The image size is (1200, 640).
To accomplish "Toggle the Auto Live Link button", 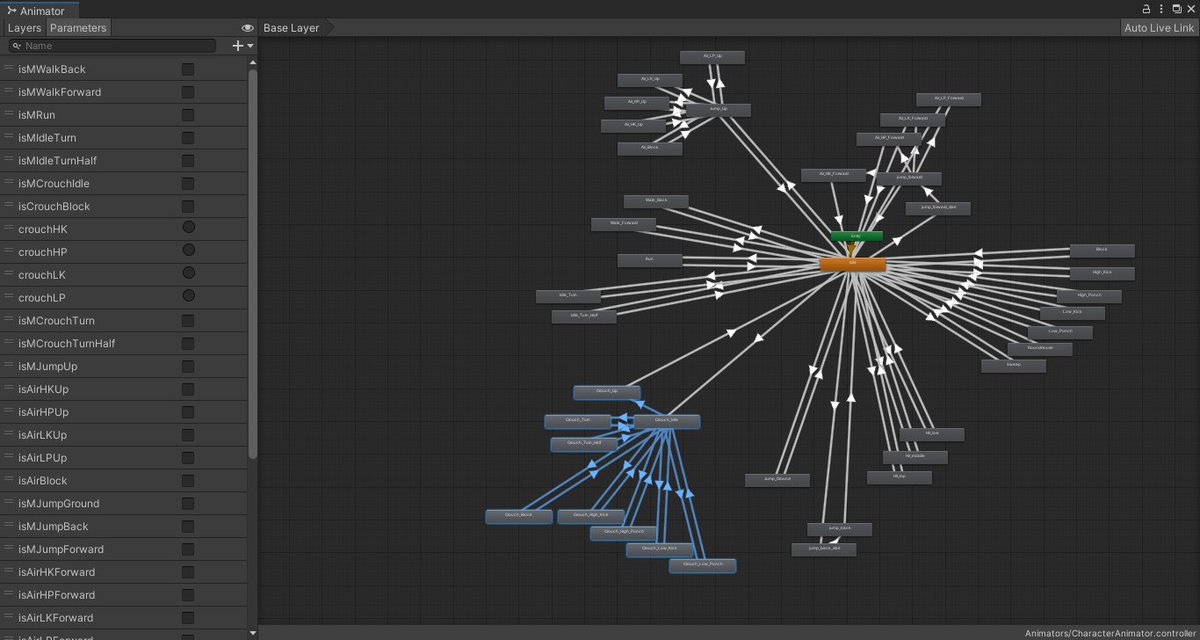I will [x=1159, y=28].
